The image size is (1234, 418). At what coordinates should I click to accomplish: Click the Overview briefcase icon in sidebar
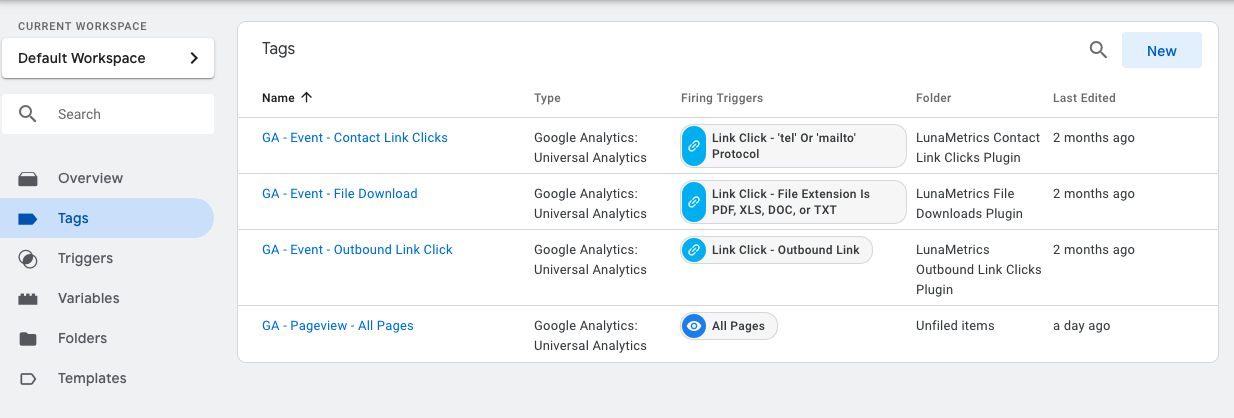[28, 178]
